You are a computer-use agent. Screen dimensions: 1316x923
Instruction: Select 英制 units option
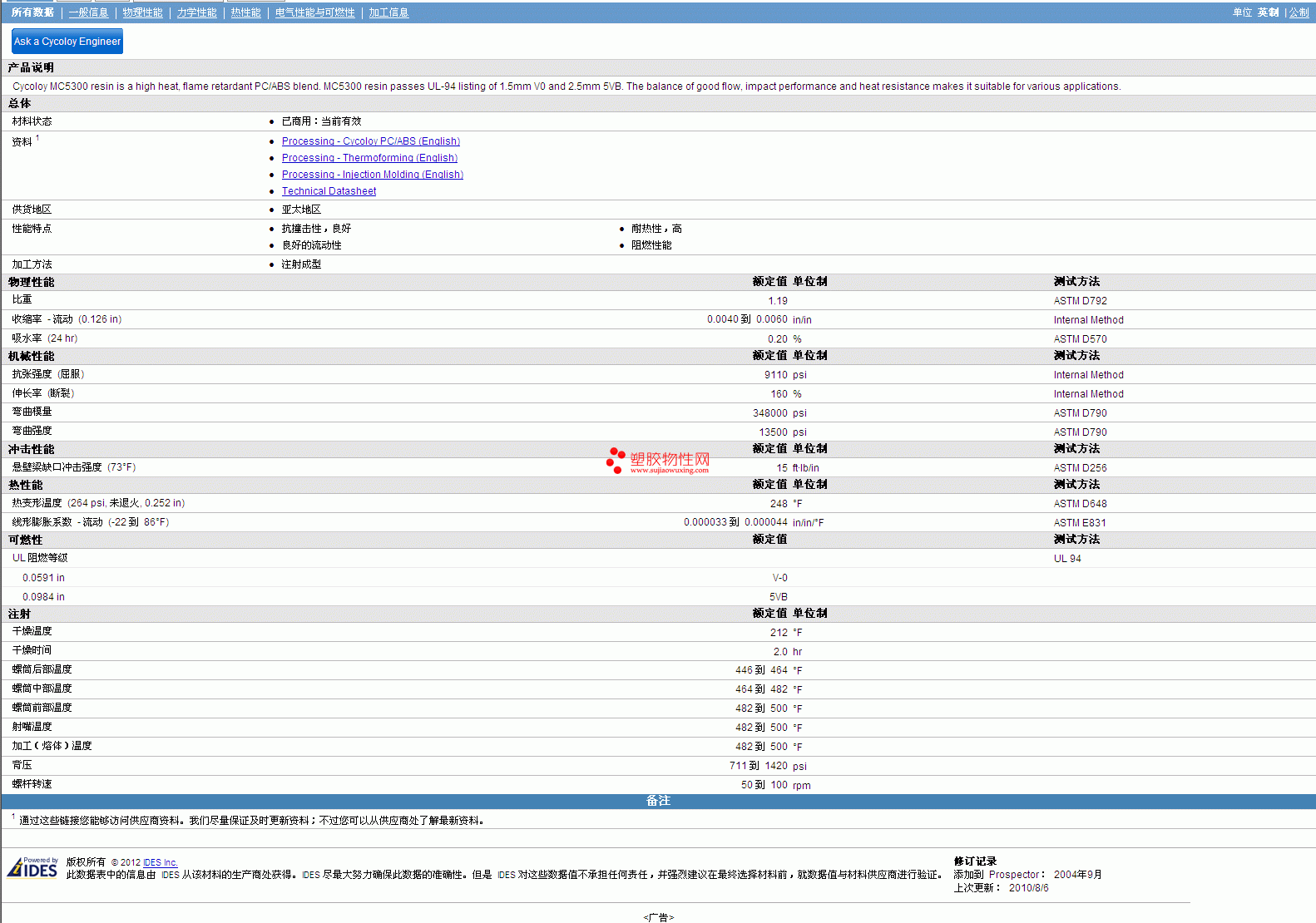(x=1268, y=12)
